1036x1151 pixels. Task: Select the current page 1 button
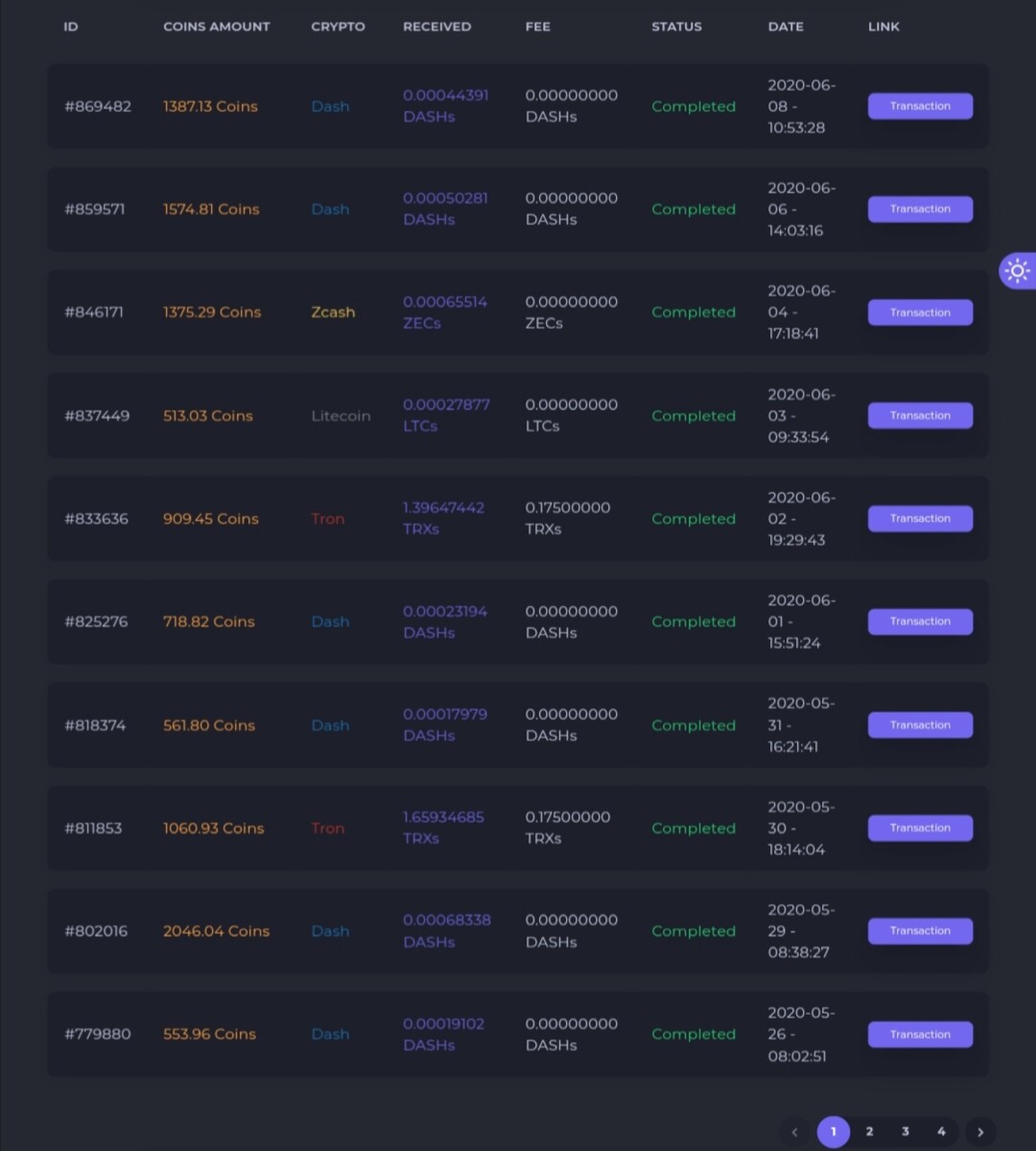tap(833, 1132)
